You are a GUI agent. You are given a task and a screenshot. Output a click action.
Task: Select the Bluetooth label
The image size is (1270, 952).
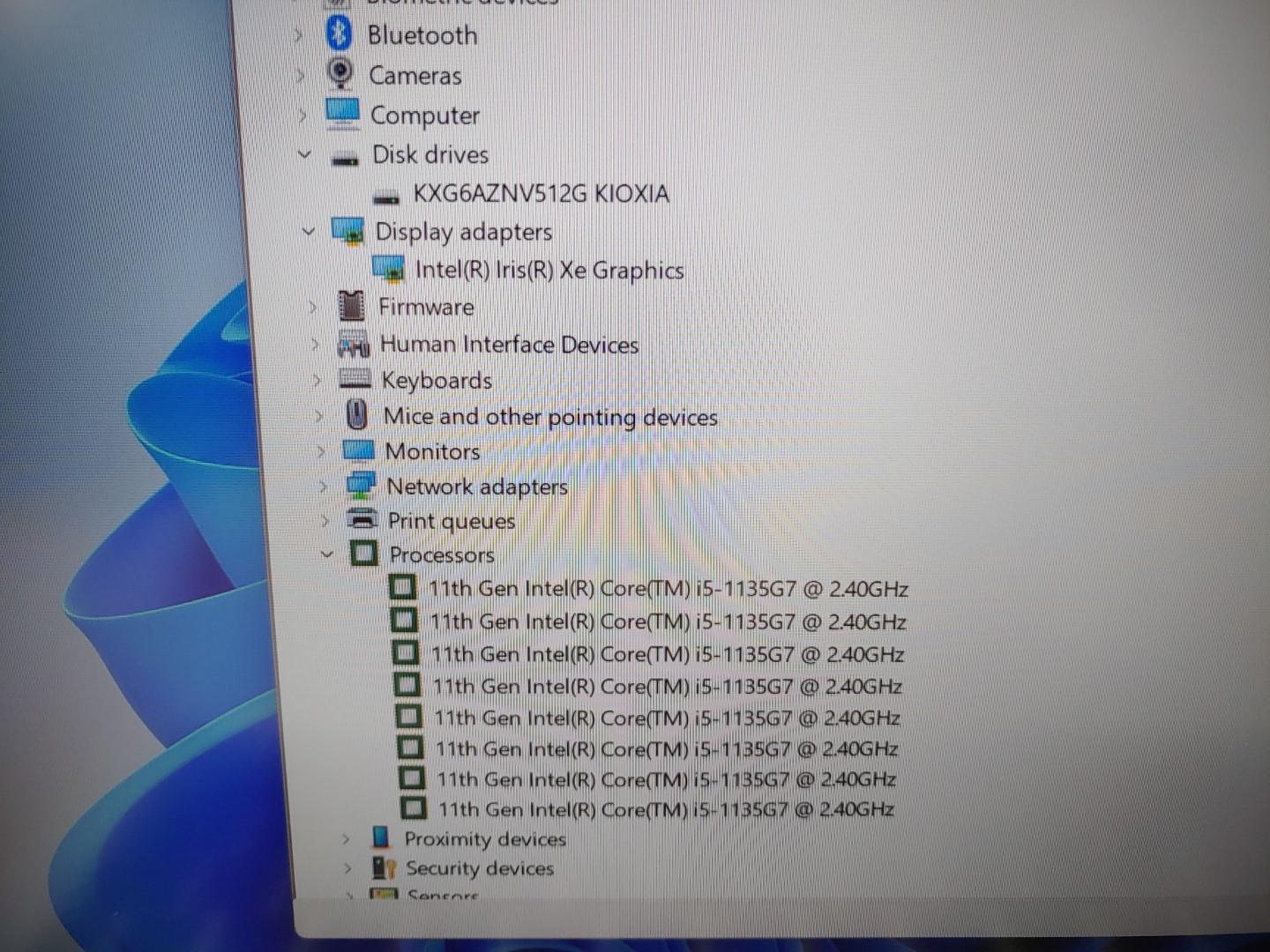[422, 35]
